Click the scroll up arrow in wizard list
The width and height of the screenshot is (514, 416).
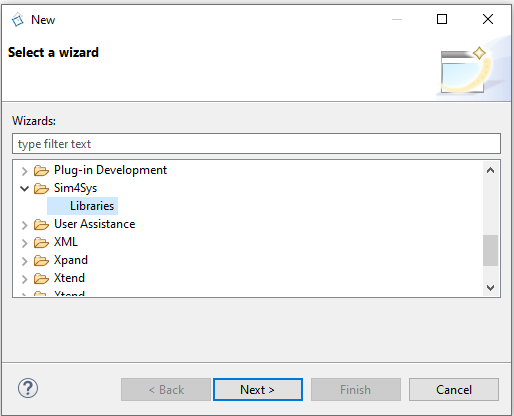point(490,170)
